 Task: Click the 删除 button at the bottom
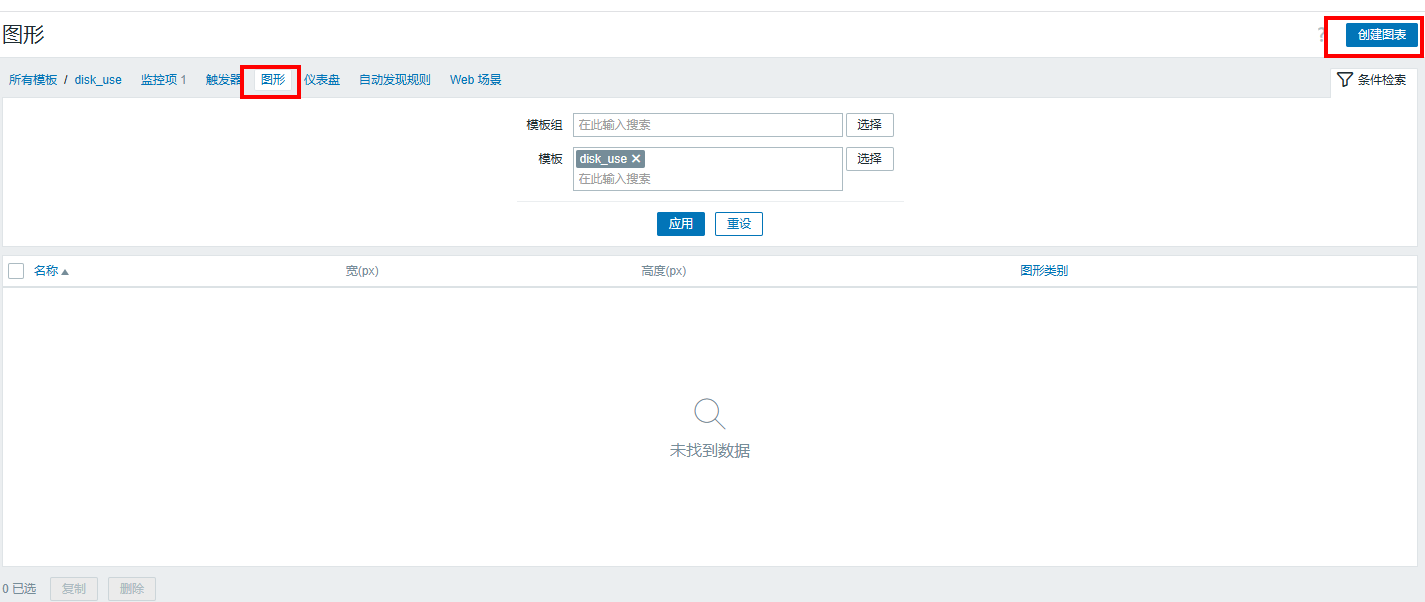click(132, 589)
